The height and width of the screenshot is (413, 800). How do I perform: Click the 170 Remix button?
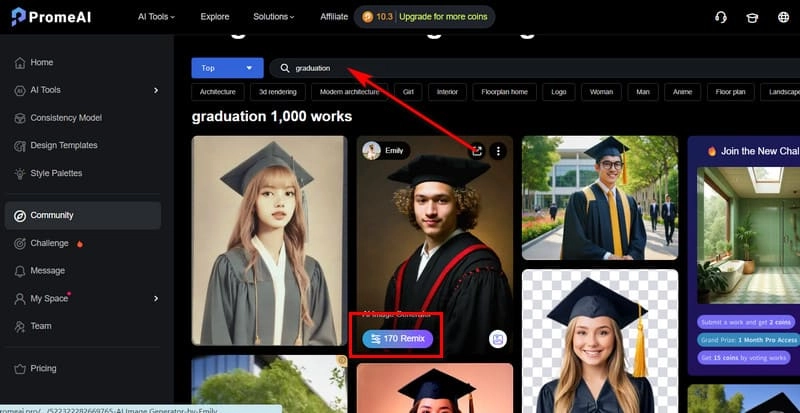click(397, 338)
